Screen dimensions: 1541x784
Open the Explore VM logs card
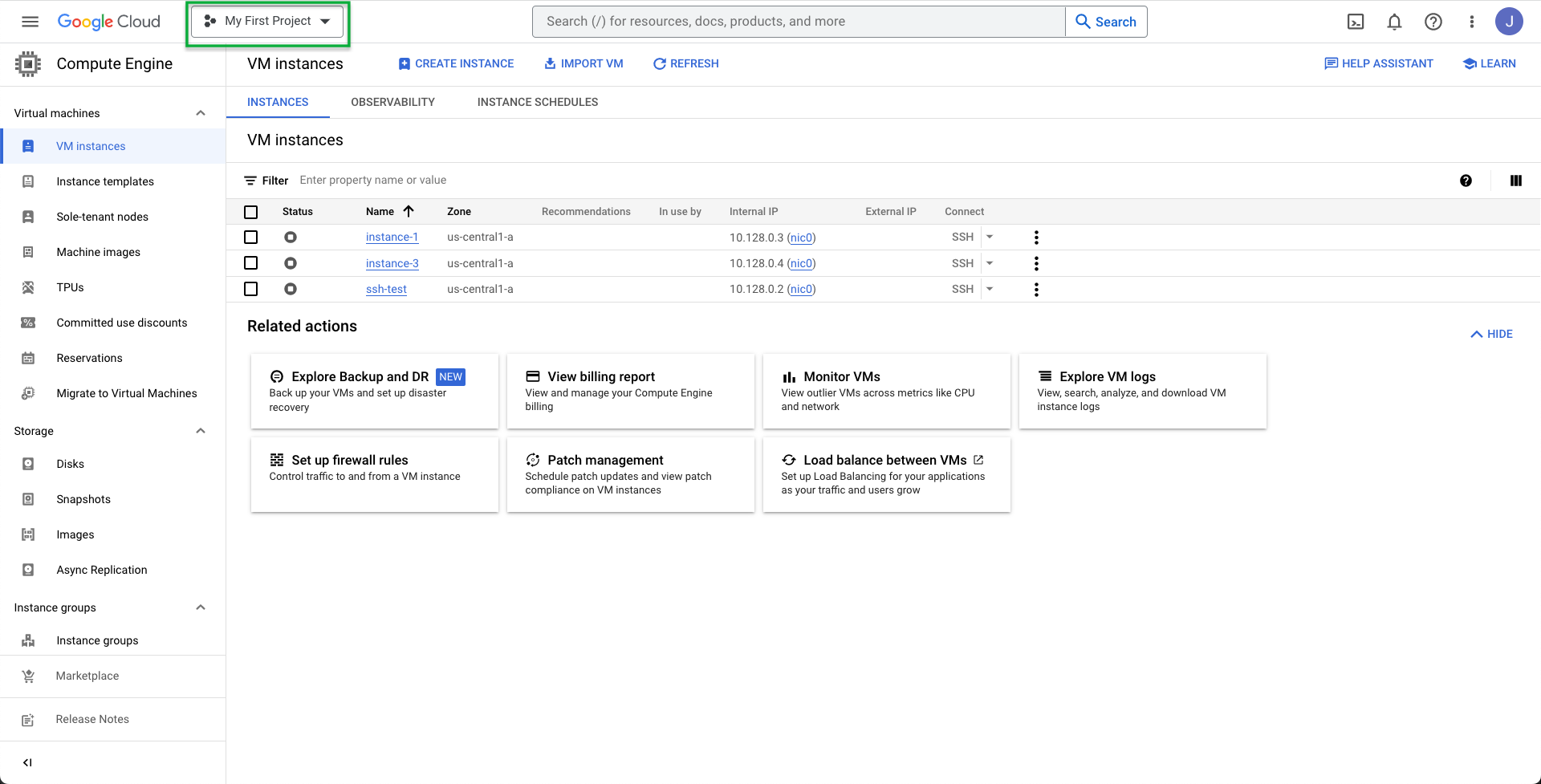[x=1143, y=391]
